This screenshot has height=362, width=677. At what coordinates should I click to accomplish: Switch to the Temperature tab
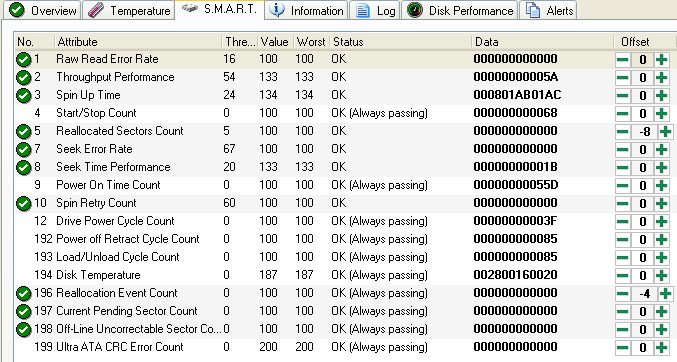coord(129,10)
